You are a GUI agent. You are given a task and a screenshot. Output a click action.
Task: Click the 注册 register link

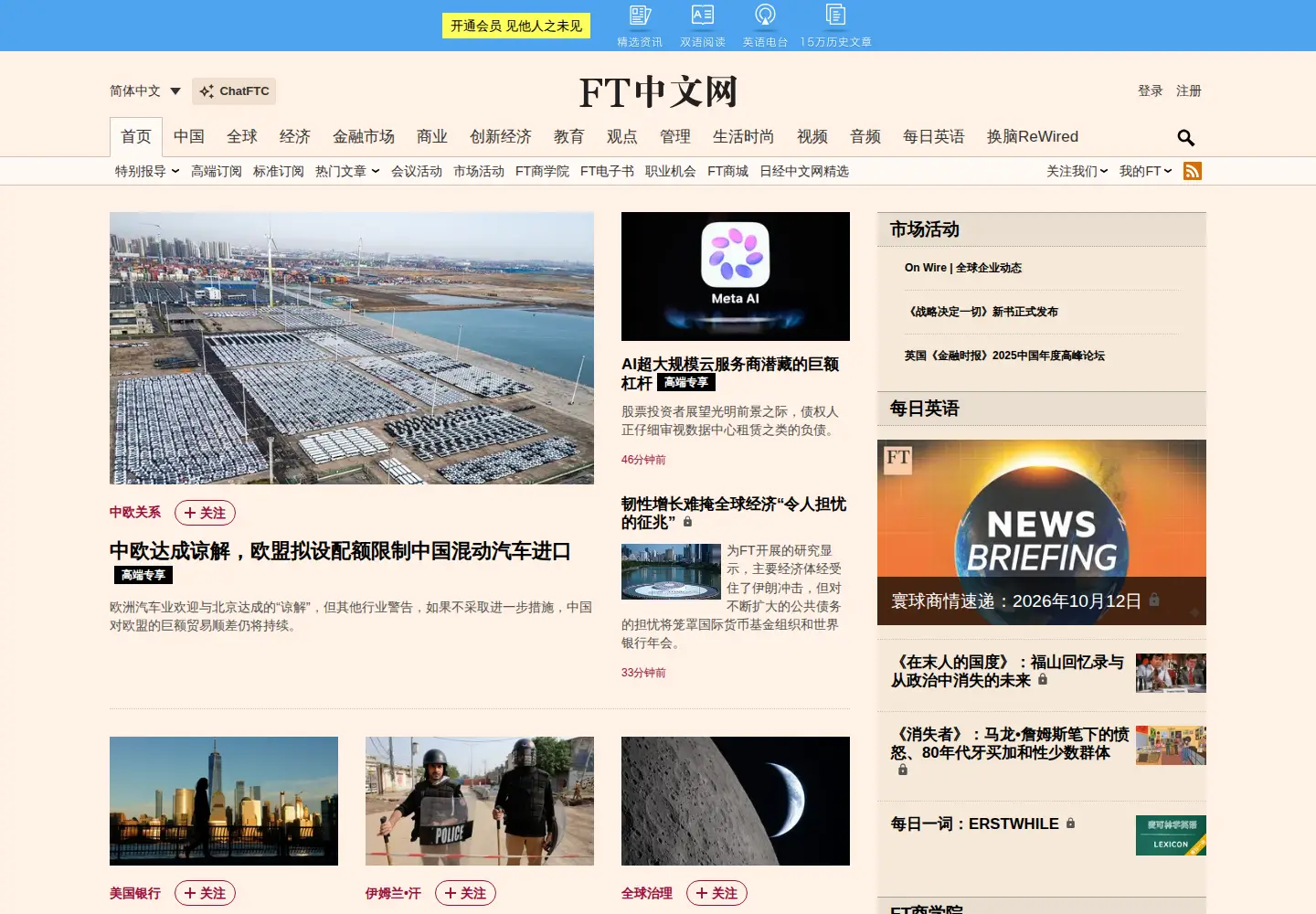coord(1189,91)
